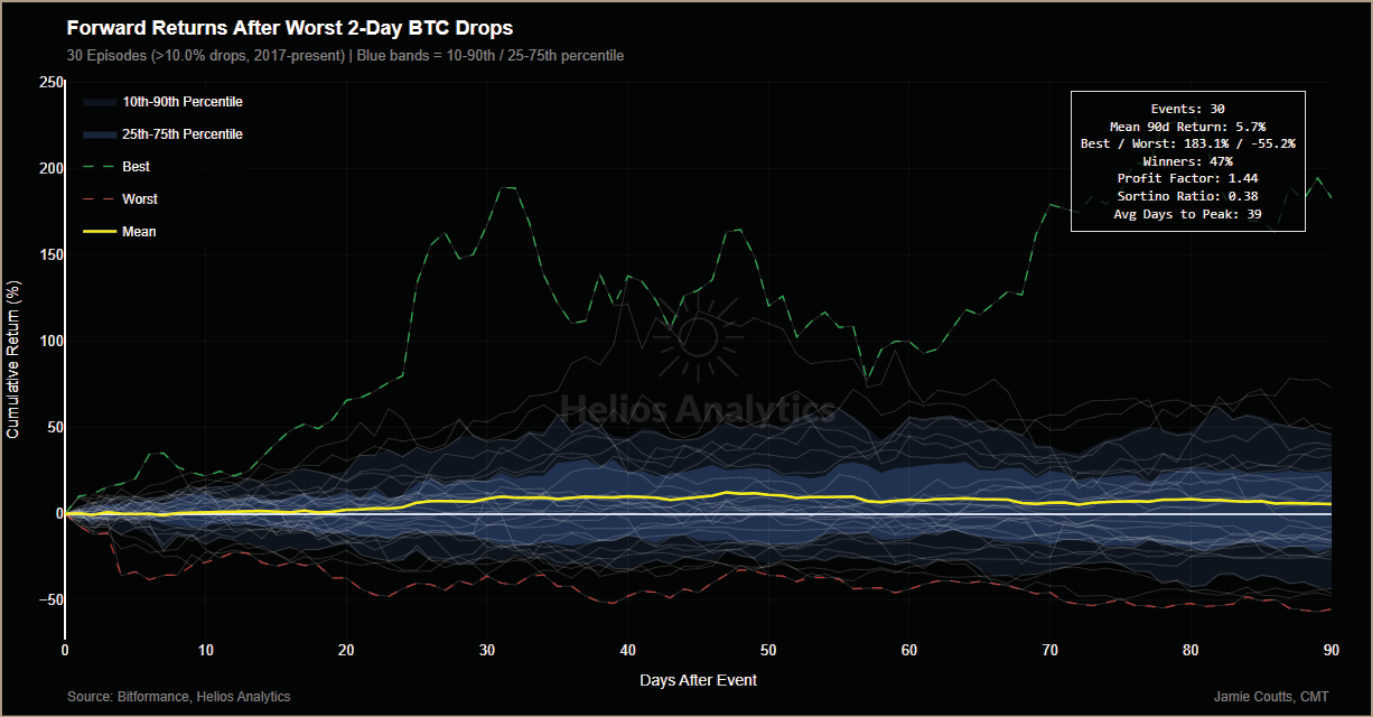Click the Profit Factor: 1.44 line
The height and width of the screenshot is (717, 1373).
click(1188, 178)
